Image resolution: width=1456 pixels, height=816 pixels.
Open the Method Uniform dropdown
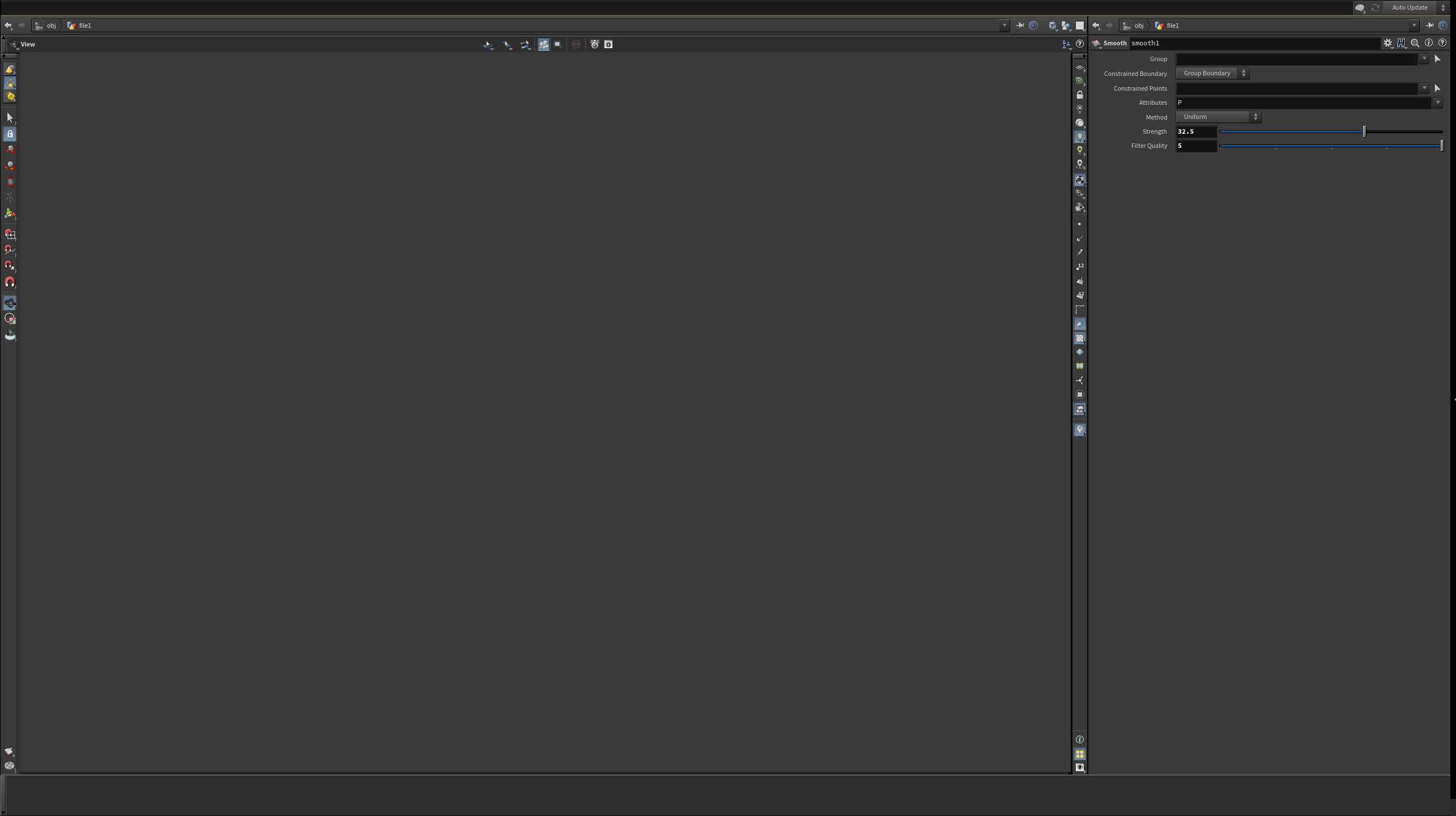point(1218,117)
